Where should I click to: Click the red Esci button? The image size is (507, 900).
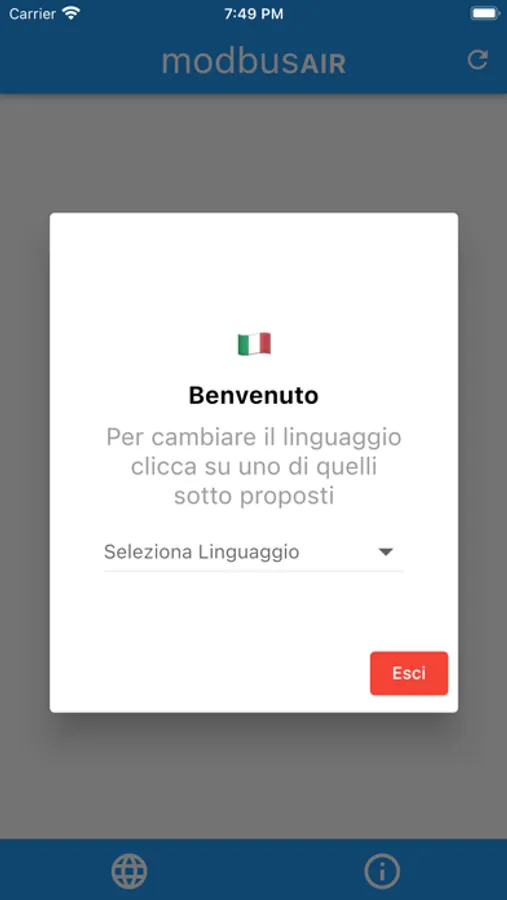409,673
